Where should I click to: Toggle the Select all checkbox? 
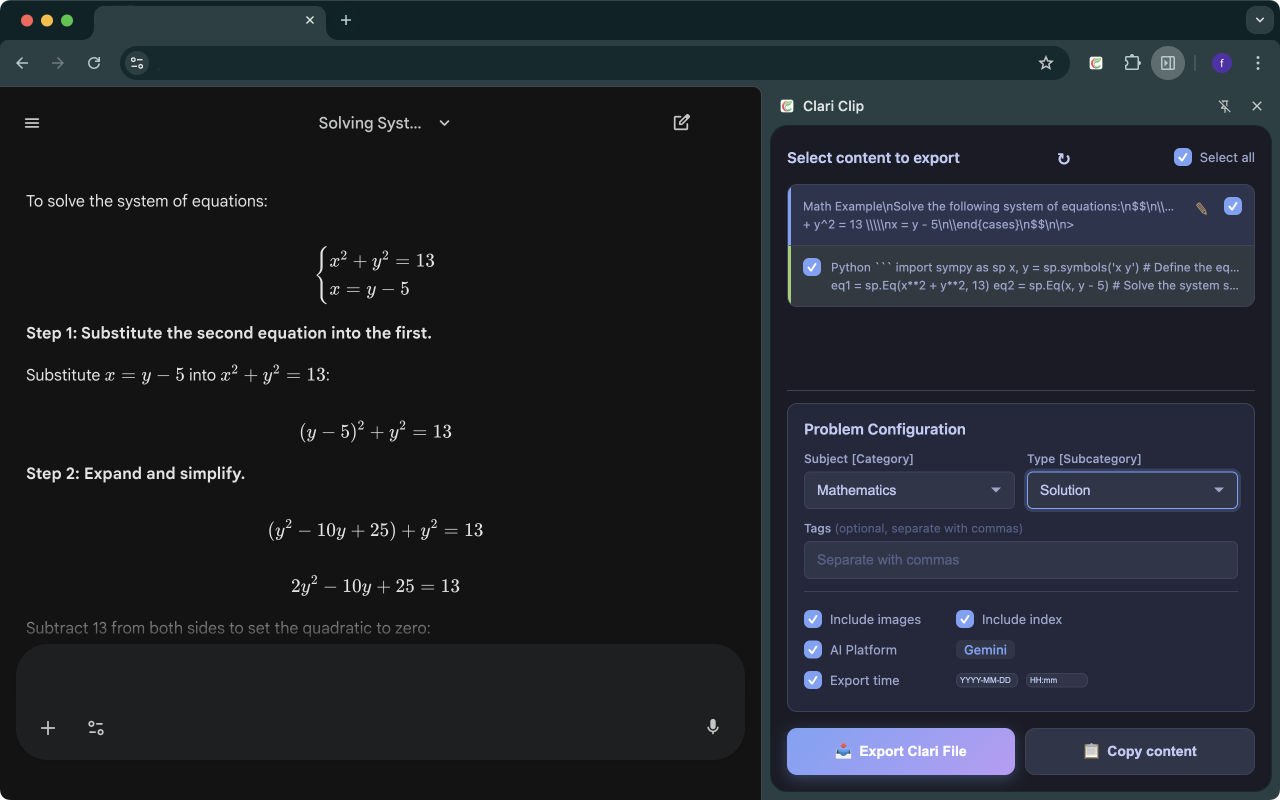click(1183, 157)
